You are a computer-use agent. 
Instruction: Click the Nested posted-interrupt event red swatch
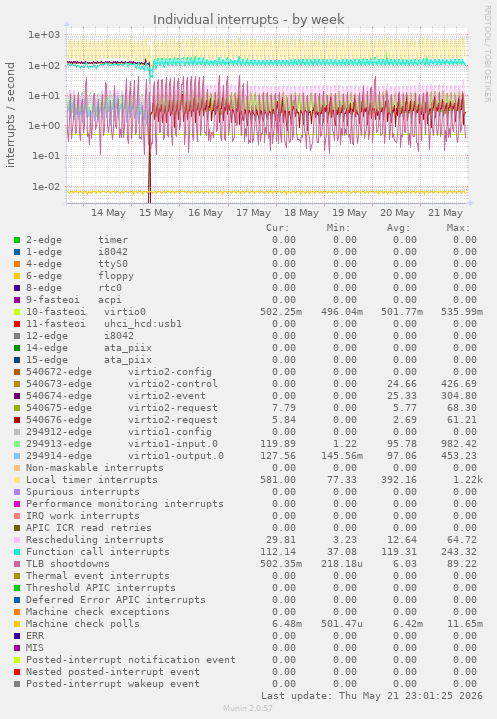pos(17,672)
